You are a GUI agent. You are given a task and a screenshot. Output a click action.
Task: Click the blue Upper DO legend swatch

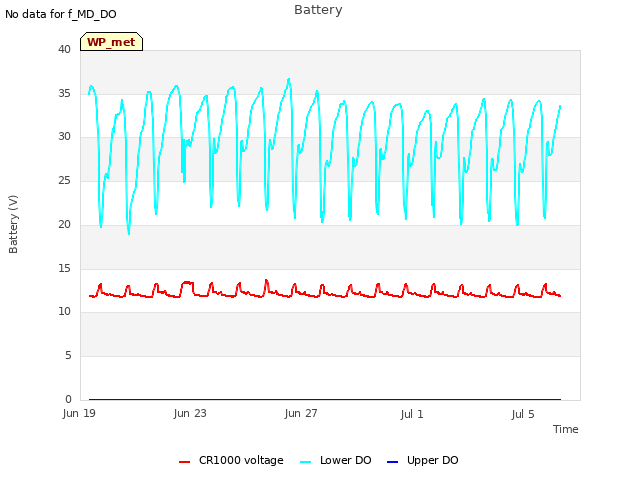[x=392, y=462]
